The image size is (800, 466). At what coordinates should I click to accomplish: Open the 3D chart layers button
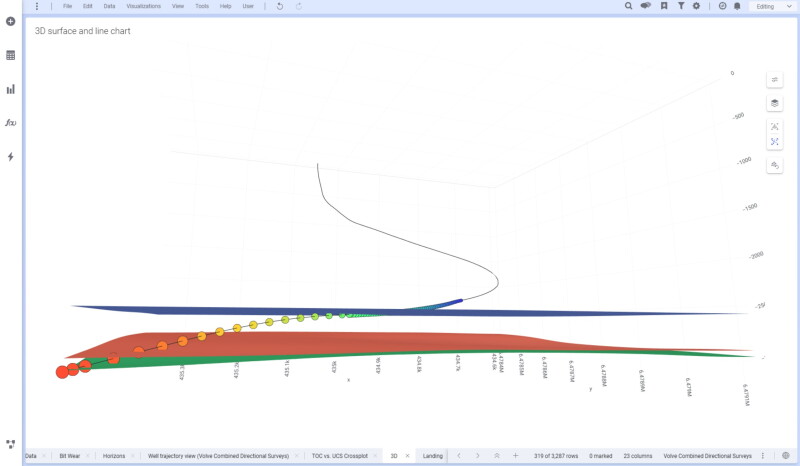pyautogui.click(x=774, y=103)
